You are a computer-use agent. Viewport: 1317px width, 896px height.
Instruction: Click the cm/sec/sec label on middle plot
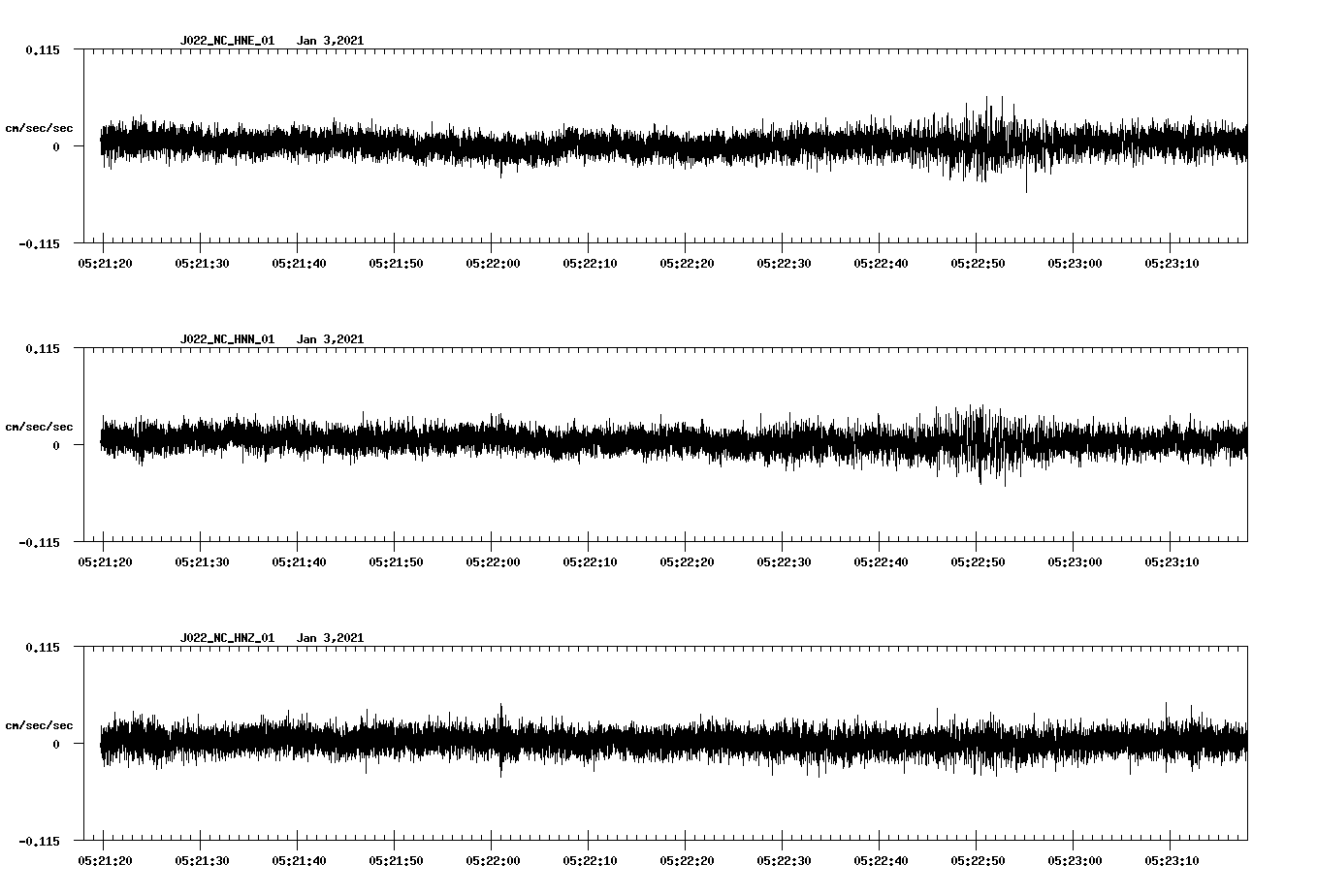(40, 426)
